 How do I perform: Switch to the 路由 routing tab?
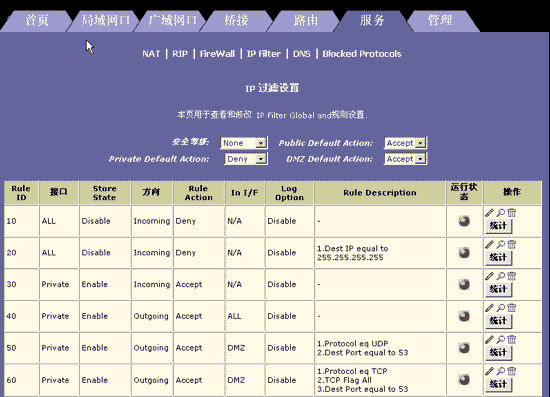(306, 21)
